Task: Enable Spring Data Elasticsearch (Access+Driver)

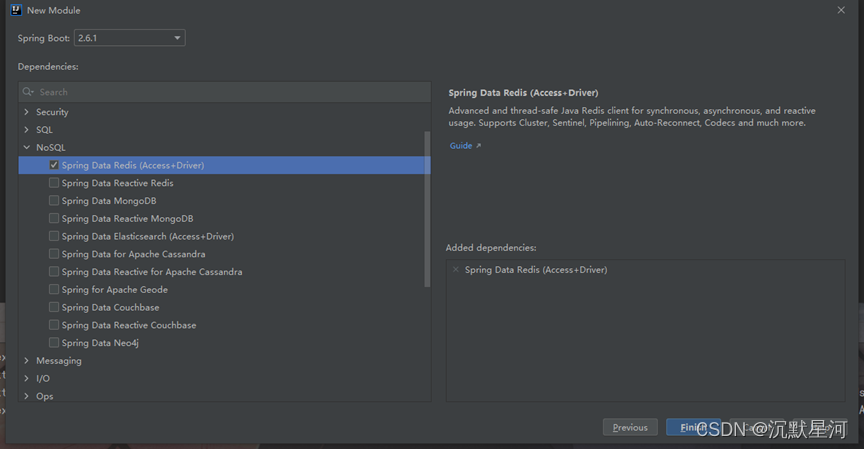Action: [53, 236]
